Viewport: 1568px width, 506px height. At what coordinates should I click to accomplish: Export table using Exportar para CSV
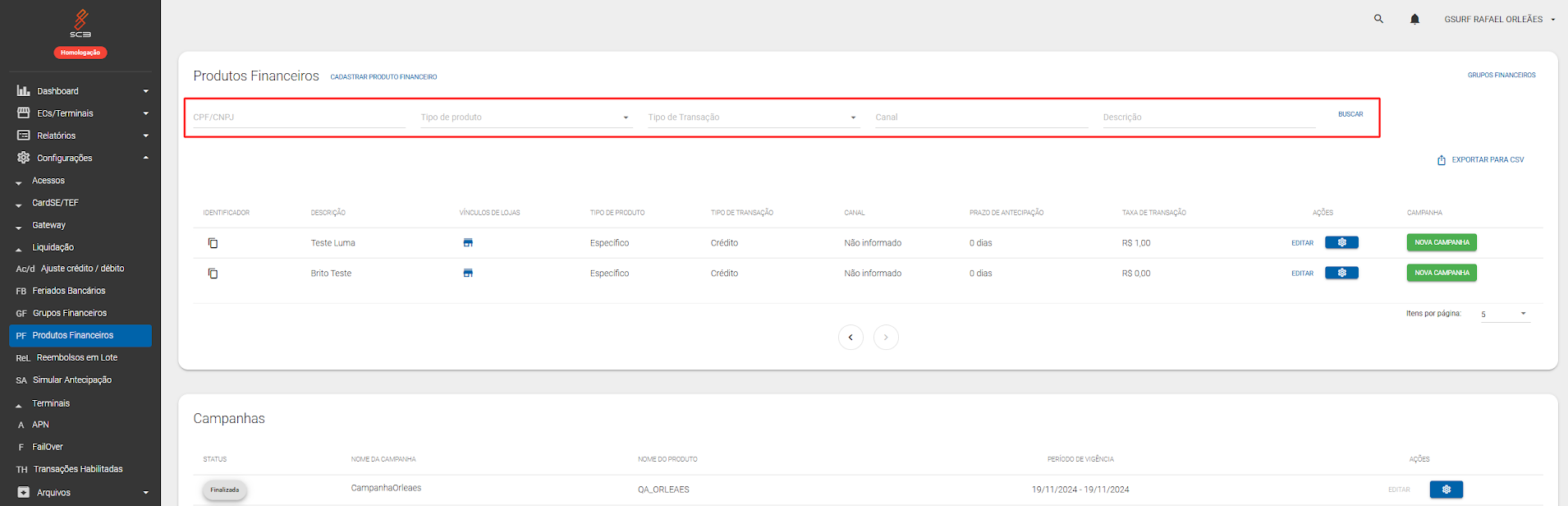point(1480,160)
